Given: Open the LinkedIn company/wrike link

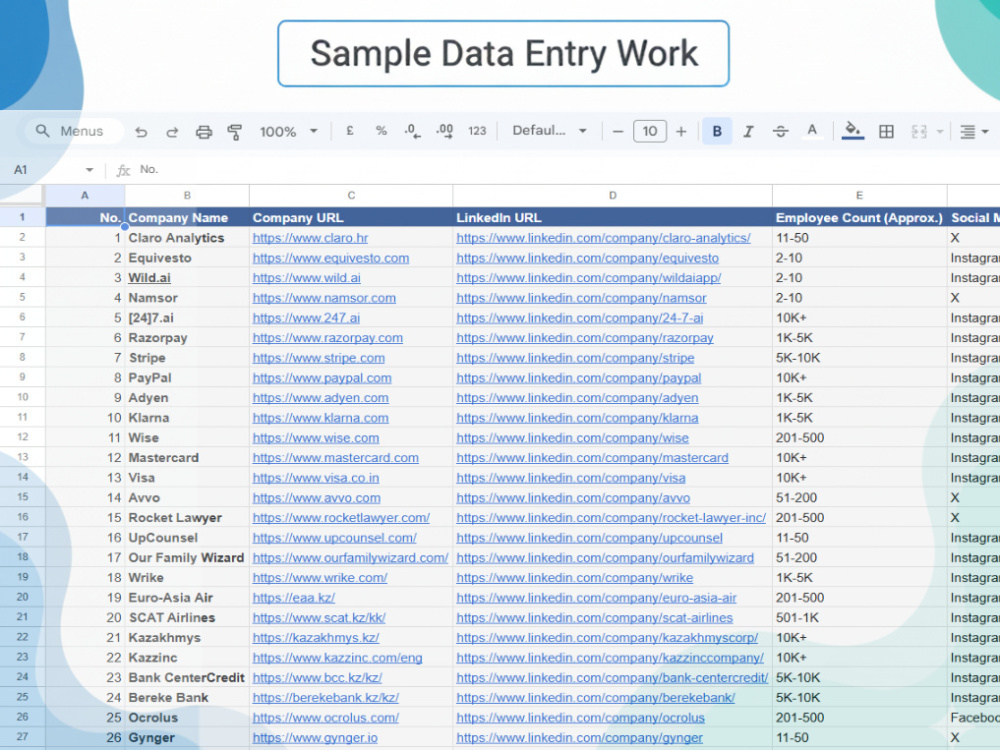Looking at the screenshot, I should point(575,578).
